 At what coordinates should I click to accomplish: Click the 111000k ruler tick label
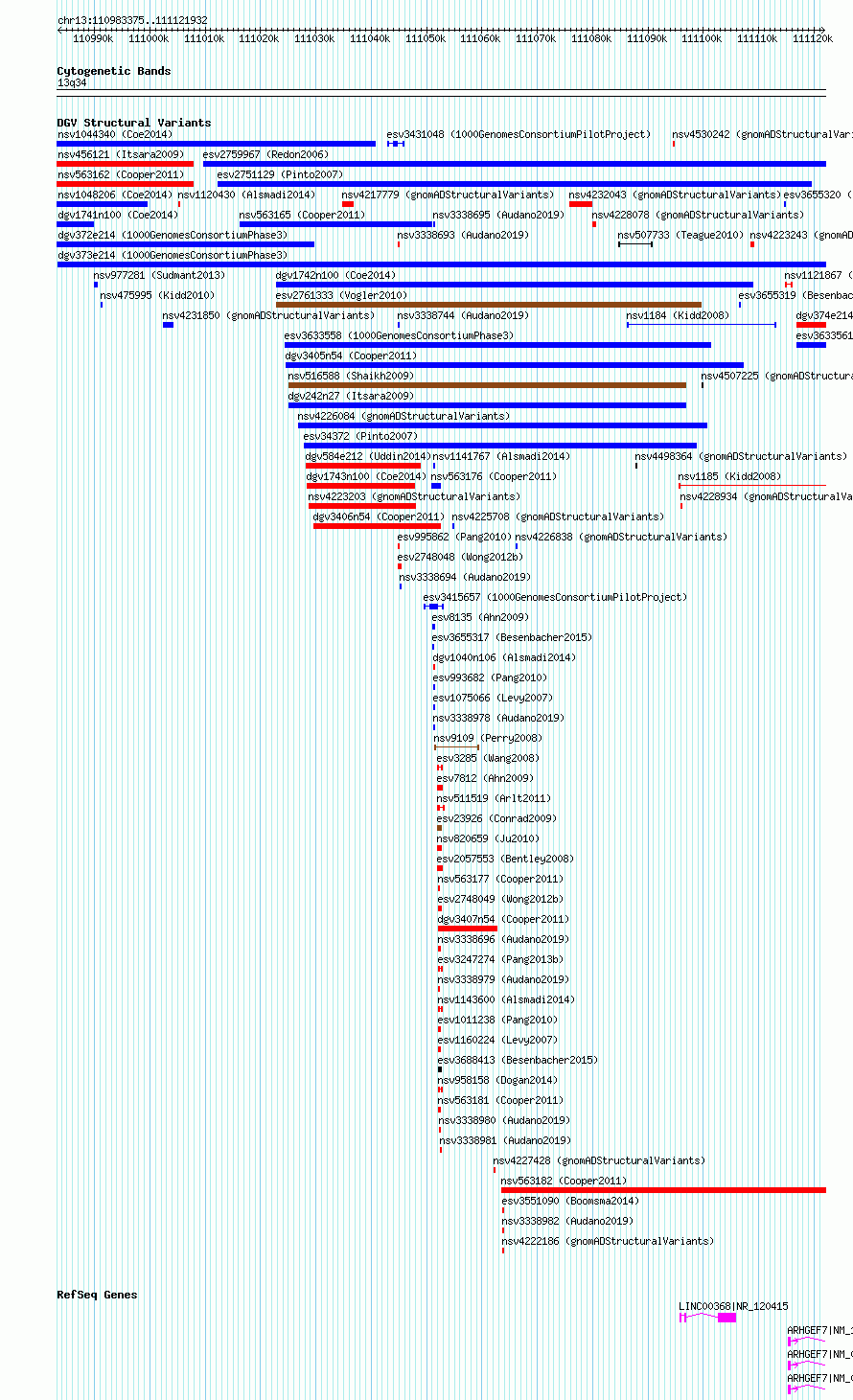click(x=149, y=38)
